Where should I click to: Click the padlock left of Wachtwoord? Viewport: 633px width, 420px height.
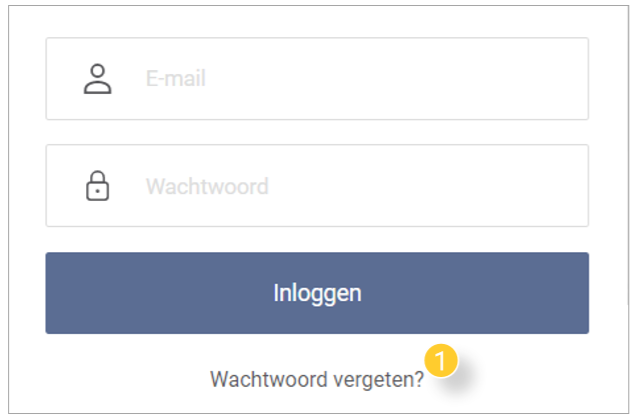(98, 186)
